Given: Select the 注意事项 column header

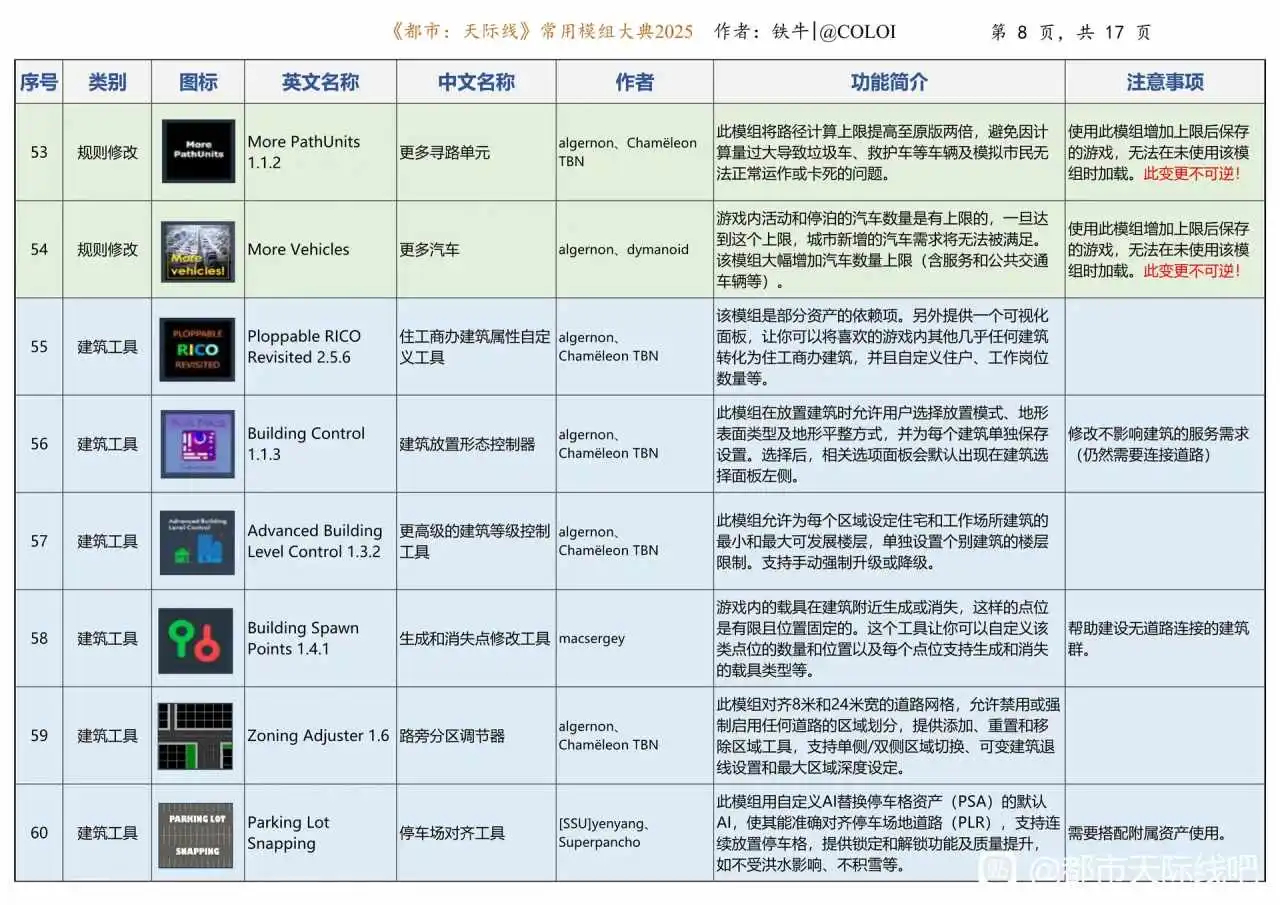Looking at the screenshot, I should coord(1164,82).
